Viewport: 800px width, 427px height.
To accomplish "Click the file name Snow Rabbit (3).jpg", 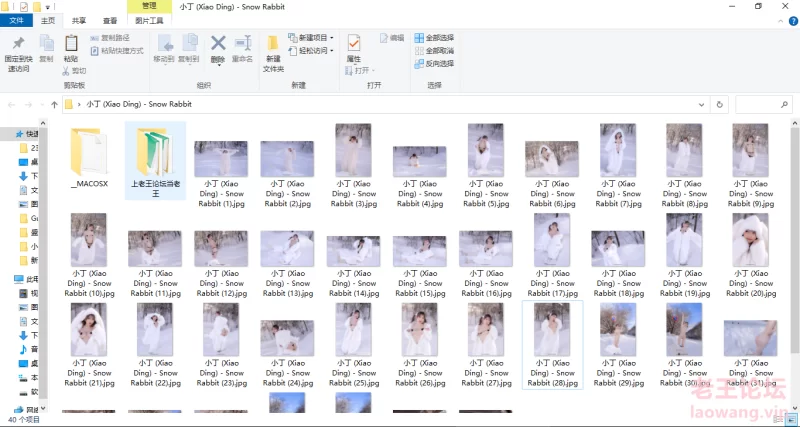I will (x=354, y=194).
